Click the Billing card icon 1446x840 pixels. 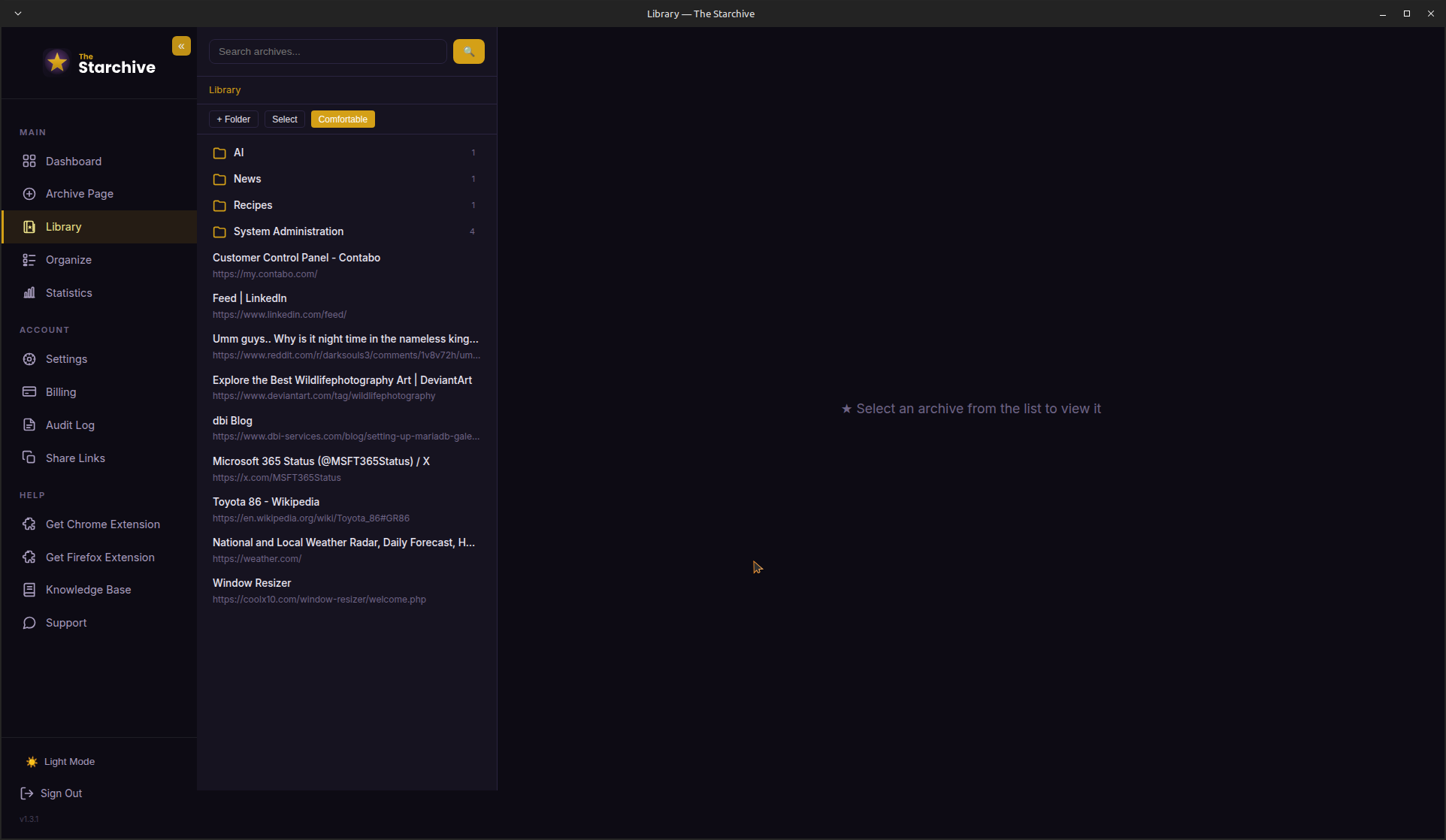pos(29,392)
